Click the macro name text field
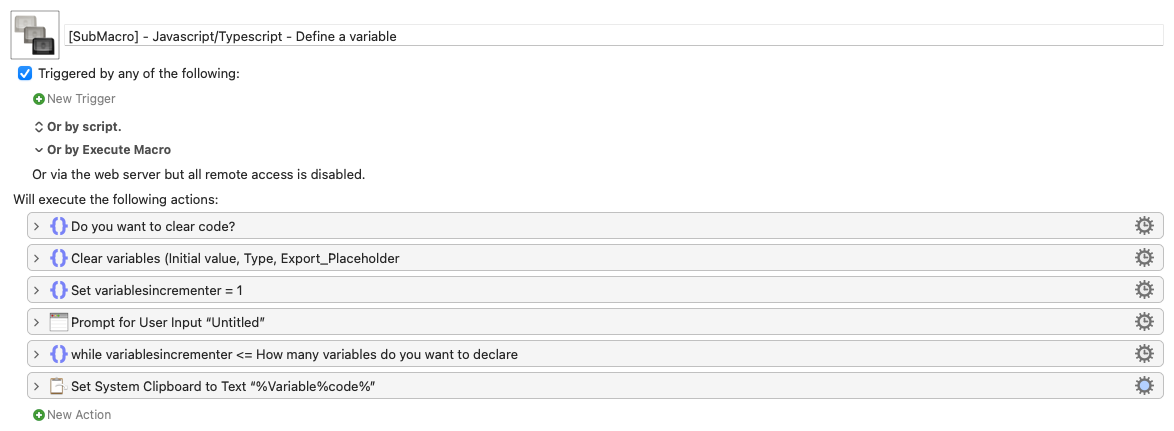Screen dimensions: 1174x431 click(x=614, y=35)
